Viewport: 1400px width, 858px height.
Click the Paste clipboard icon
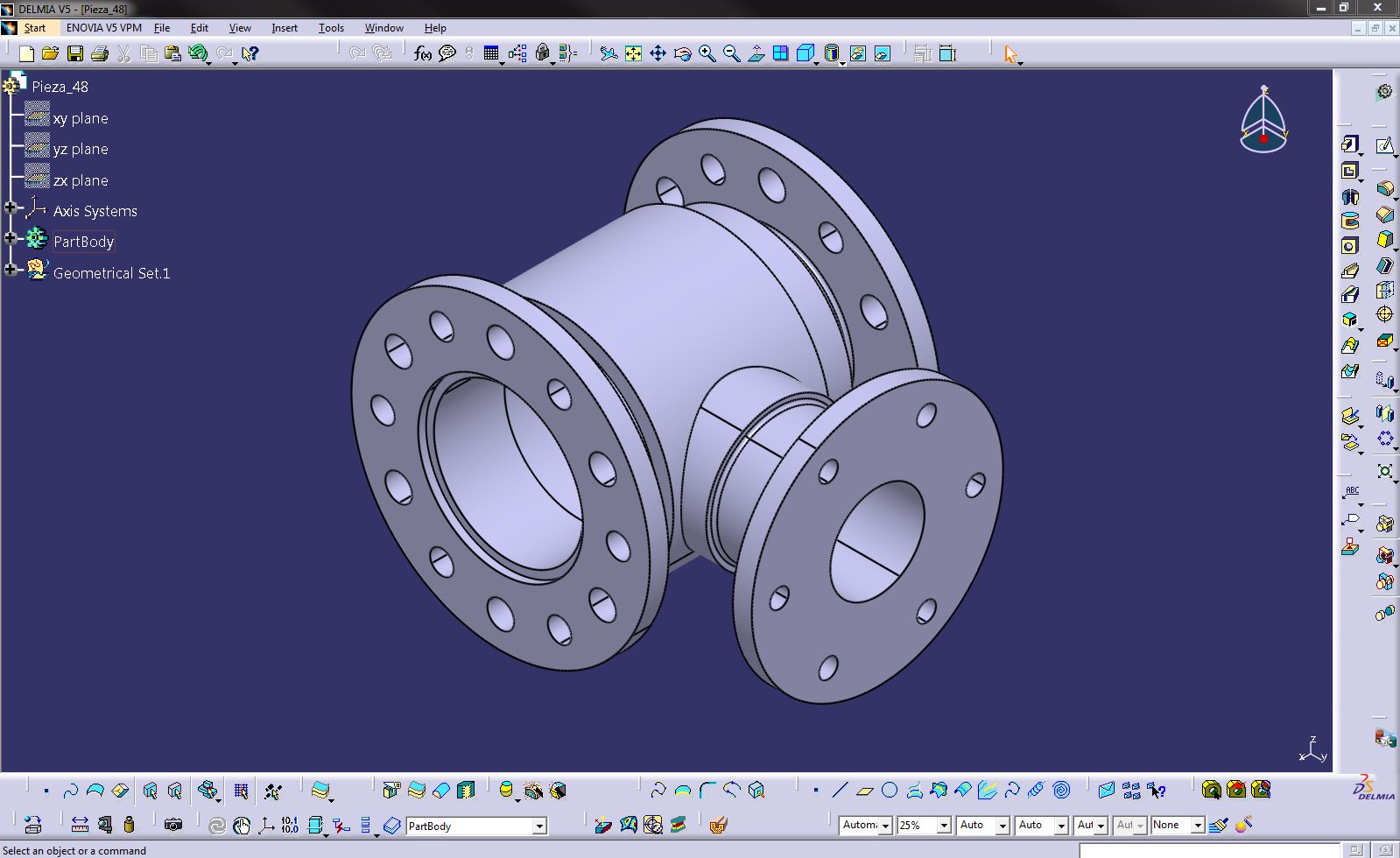click(x=173, y=54)
